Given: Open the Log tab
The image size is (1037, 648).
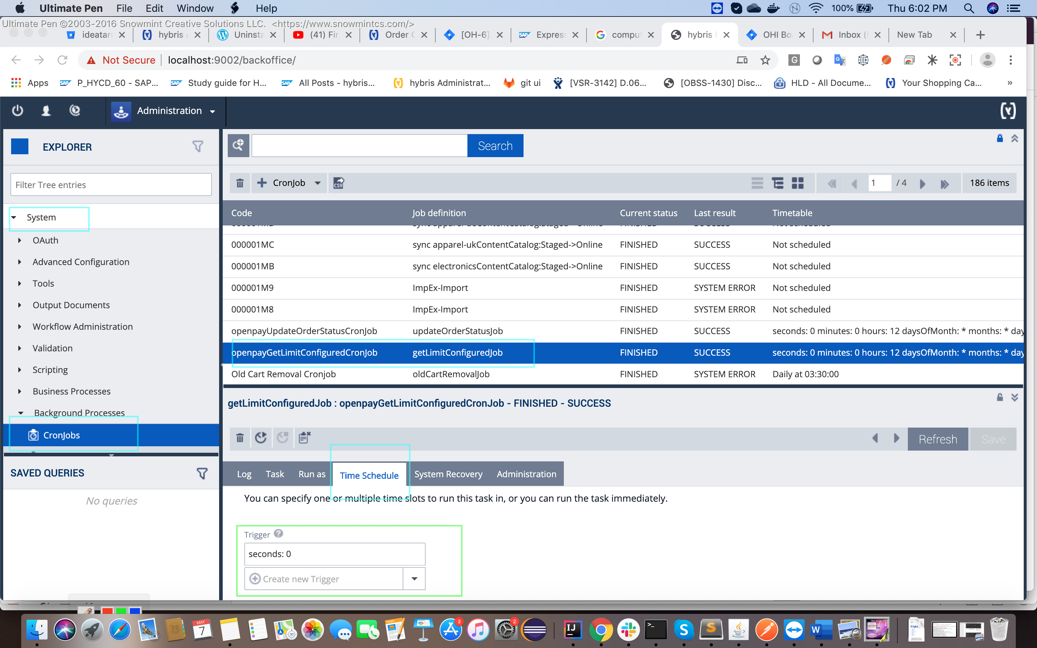Looking at the screenshot, I should (244, 474).
